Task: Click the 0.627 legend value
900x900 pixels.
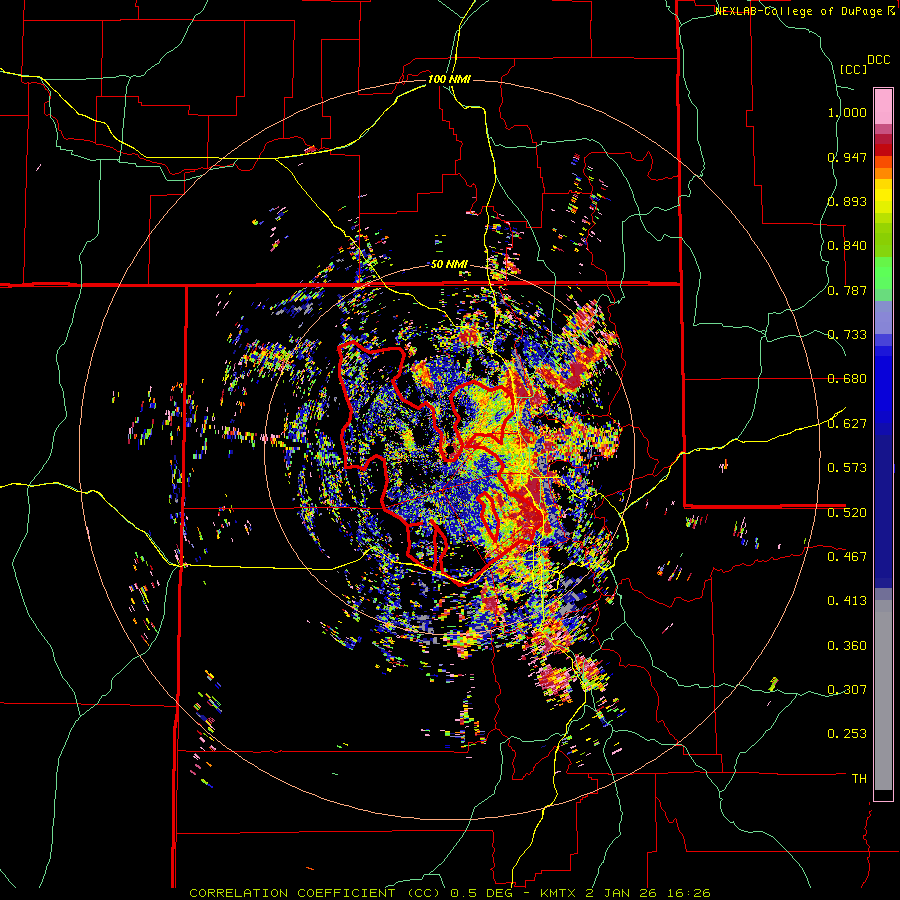Action: [847, 424]
